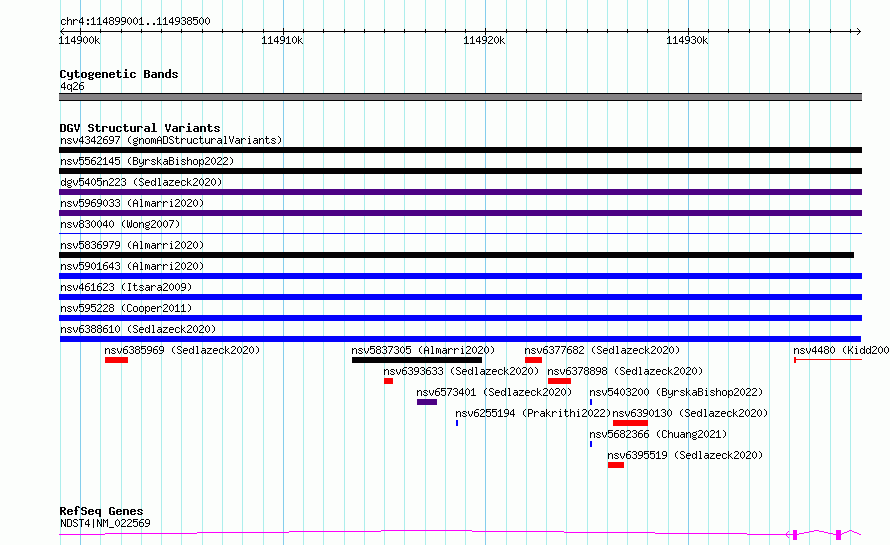Click the nsv6390130 Sedlazeck2020 label
The height and width of the screenshot is (545, 890).
(690, 413)
